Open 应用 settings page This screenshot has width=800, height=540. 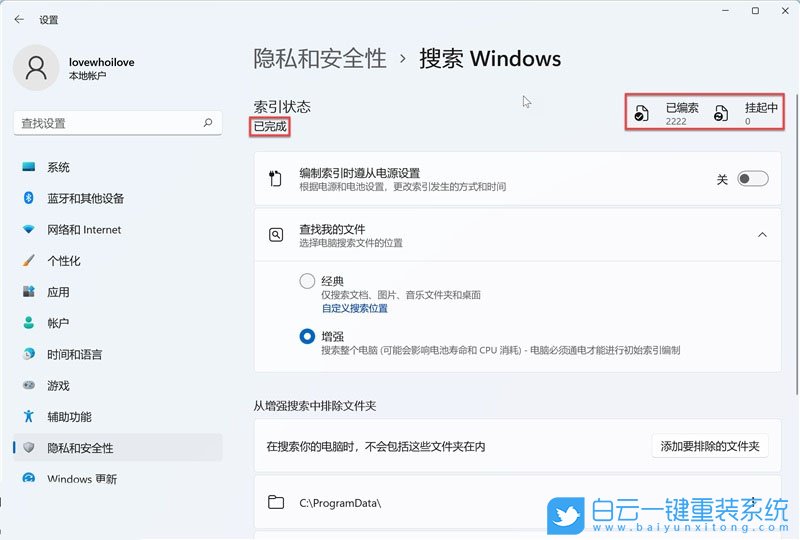pos(117,291)
